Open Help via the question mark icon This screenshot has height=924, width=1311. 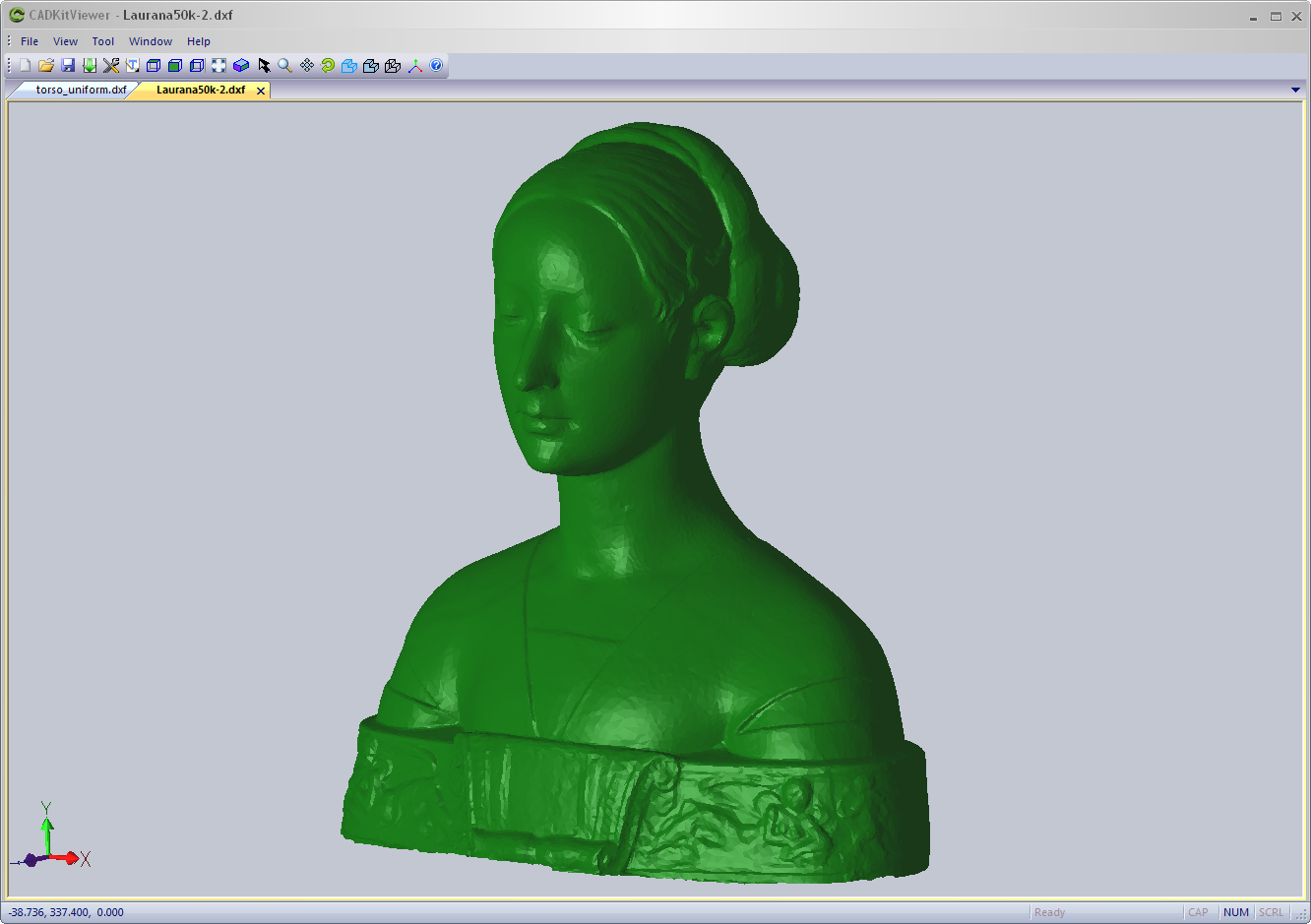(x=436, y=65)
